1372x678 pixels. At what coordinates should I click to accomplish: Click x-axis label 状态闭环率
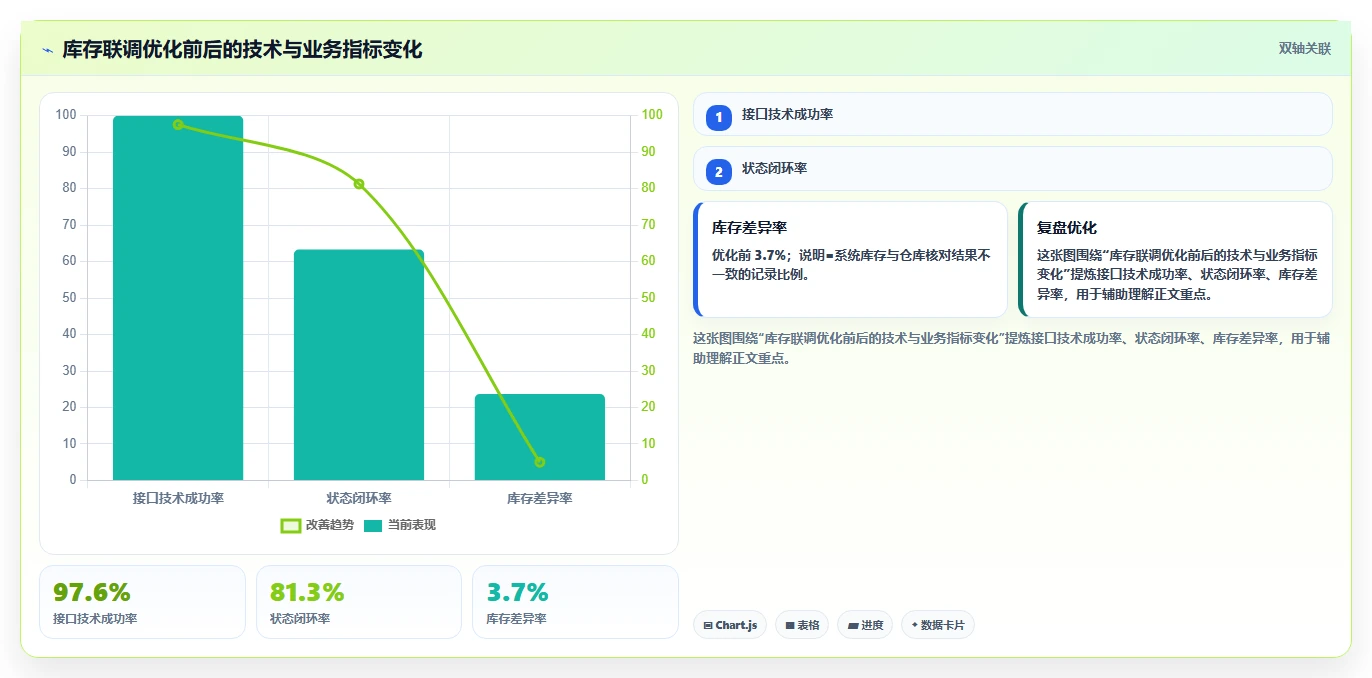click(x=359, y=498)
